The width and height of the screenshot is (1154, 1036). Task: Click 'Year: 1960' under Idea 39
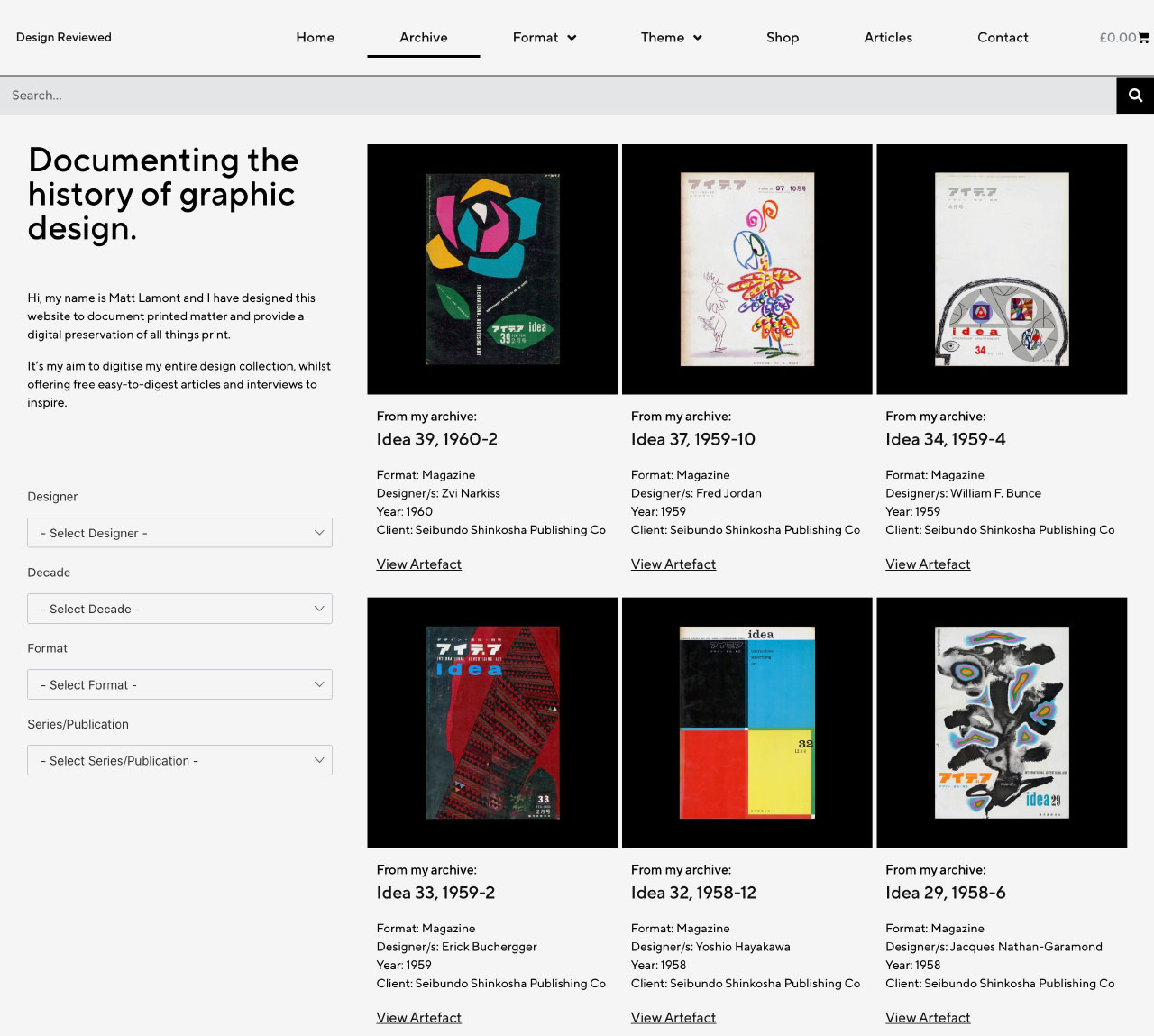point(405,511)
